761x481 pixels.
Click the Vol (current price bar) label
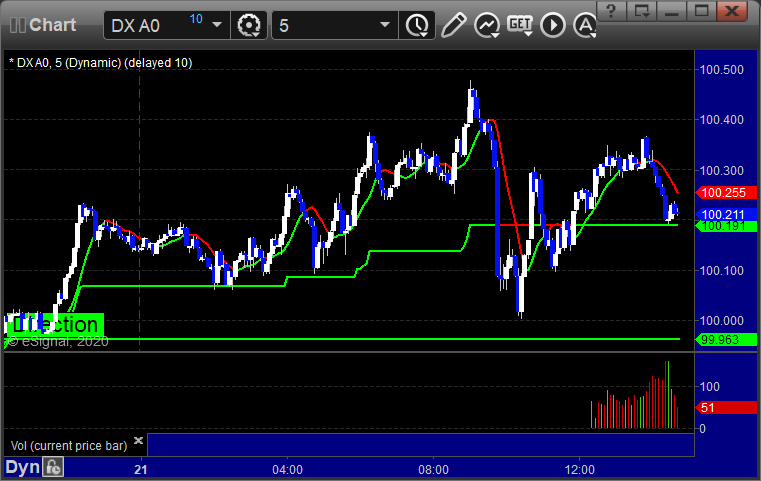[69, 446]
